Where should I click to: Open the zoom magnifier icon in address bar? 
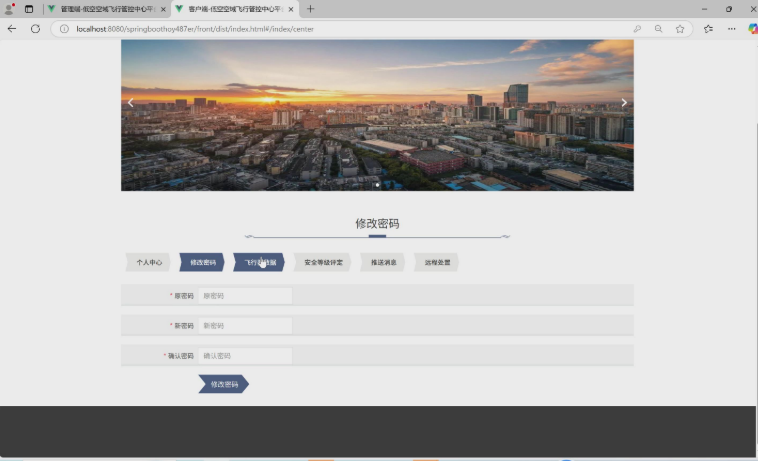click(x=658, y=29)
